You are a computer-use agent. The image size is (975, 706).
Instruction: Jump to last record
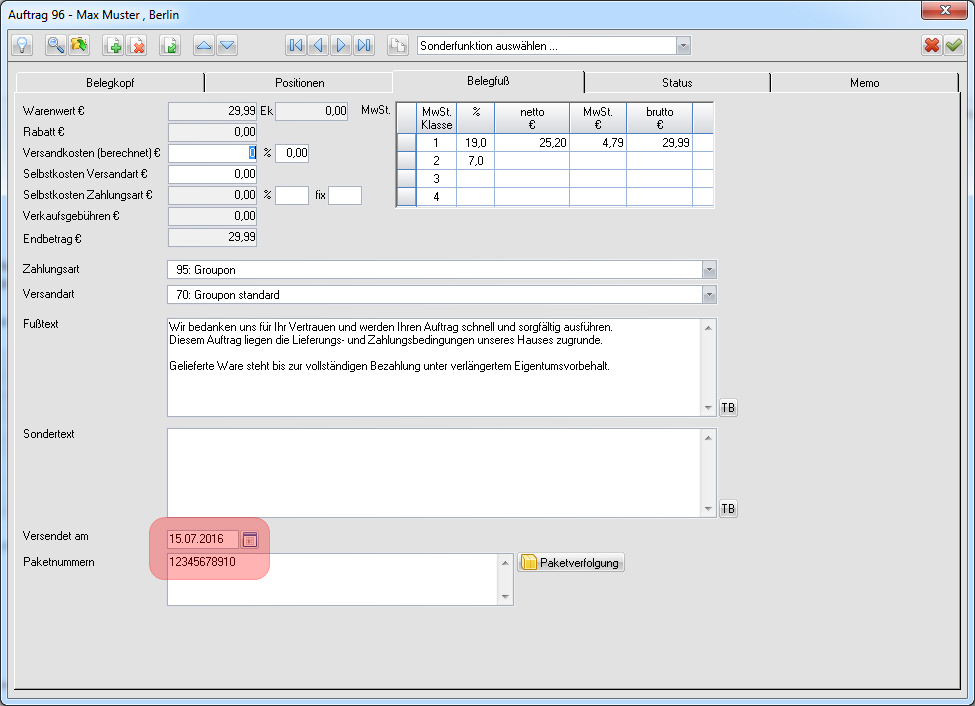pos(364,45)
